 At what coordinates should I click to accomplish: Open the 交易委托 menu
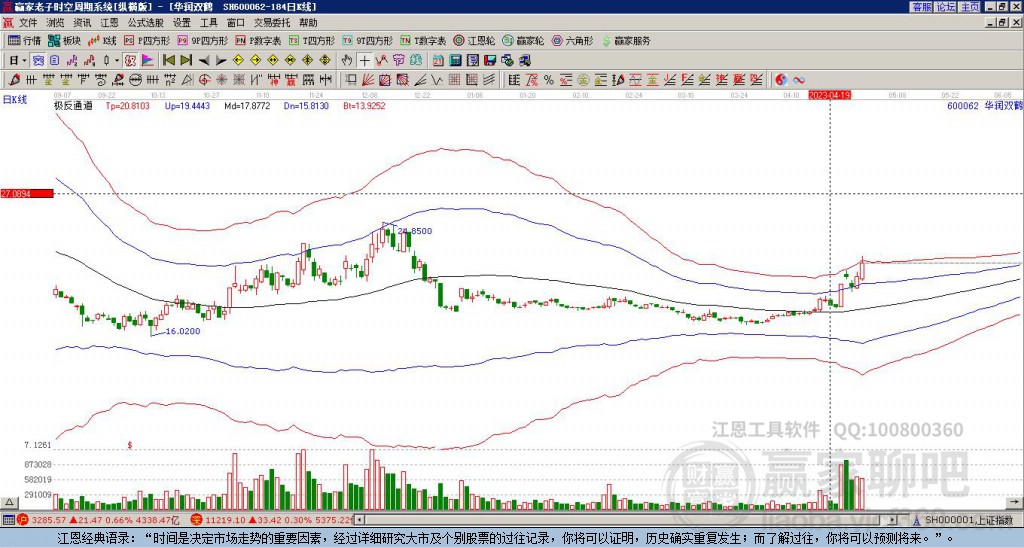272,23
